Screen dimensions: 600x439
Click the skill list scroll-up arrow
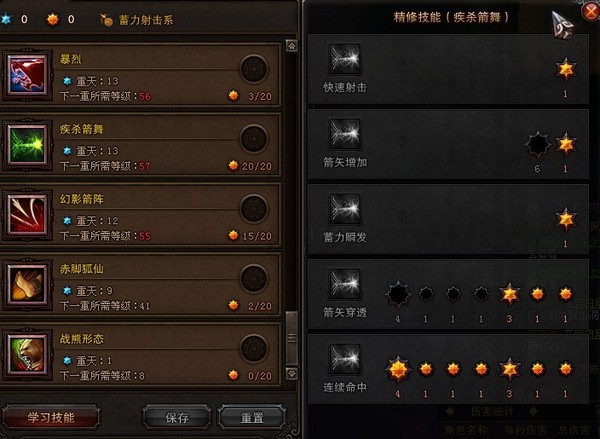(x=292, y=46)
